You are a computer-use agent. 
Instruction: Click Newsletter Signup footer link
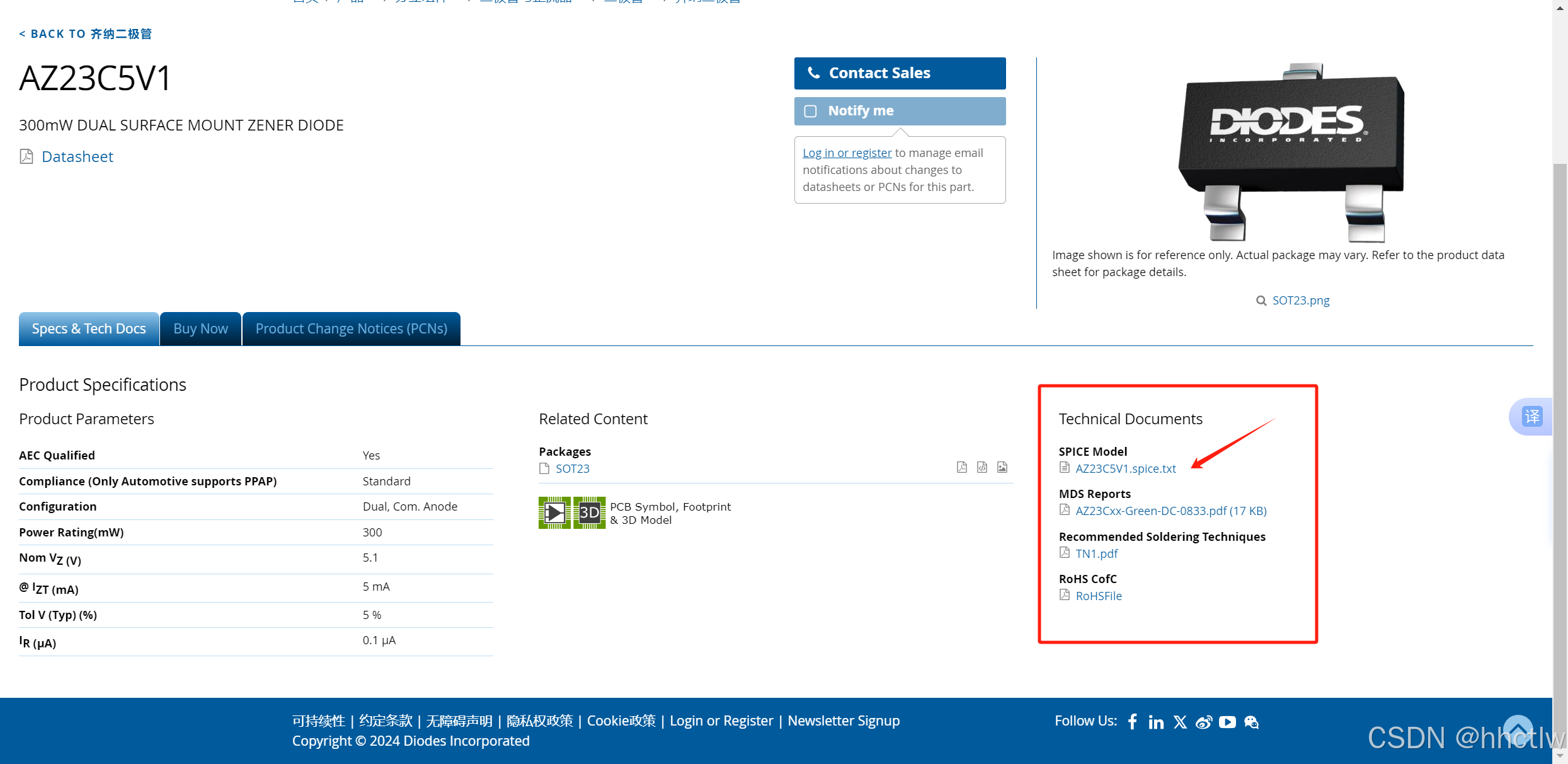click(x=844, y=721)
